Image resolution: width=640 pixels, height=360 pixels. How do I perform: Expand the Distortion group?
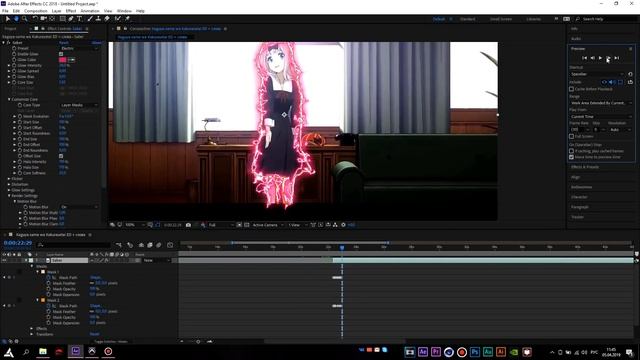click(9, 184)
